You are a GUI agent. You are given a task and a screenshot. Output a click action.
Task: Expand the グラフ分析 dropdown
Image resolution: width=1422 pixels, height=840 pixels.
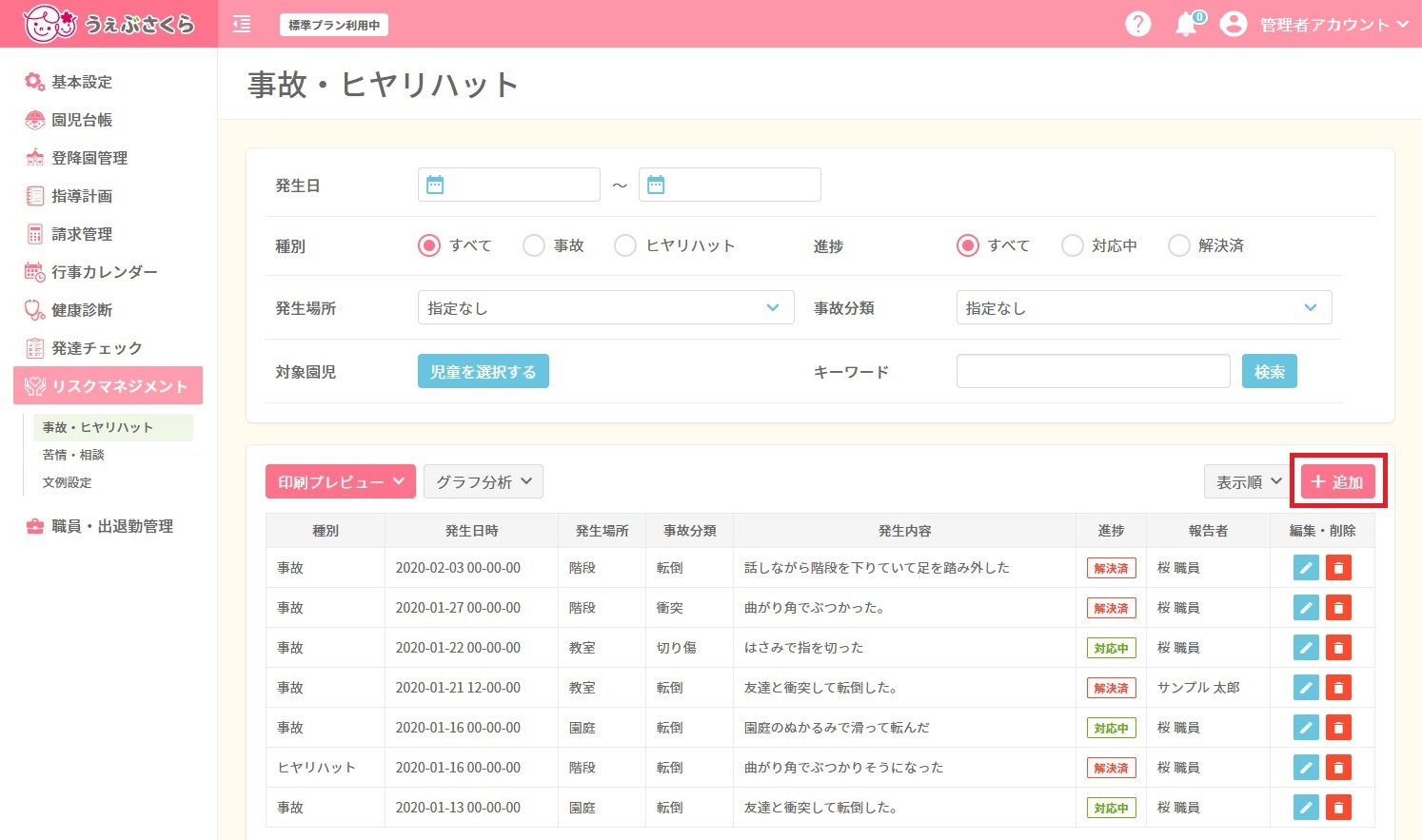click(x=484, y=481)
